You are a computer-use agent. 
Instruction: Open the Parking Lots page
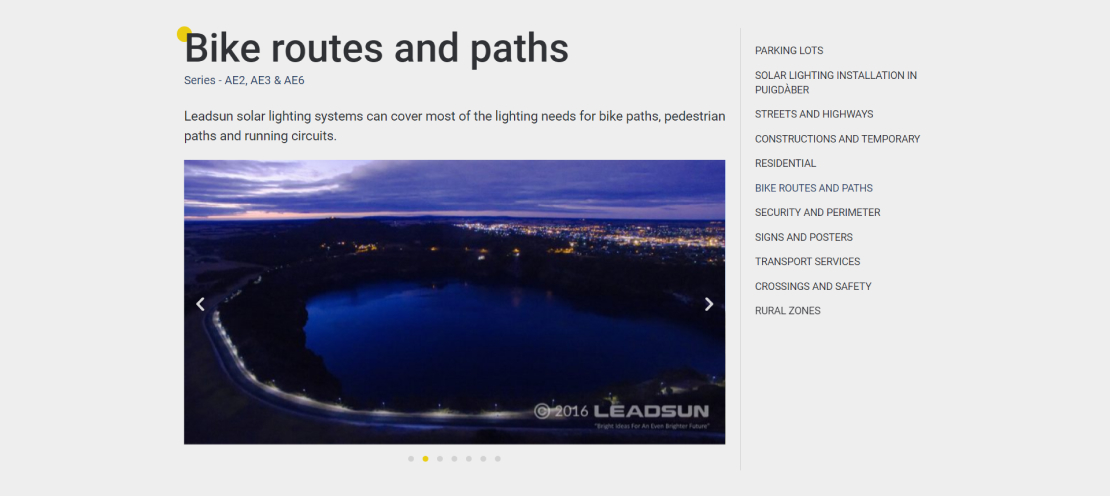[x=789, y=51]
